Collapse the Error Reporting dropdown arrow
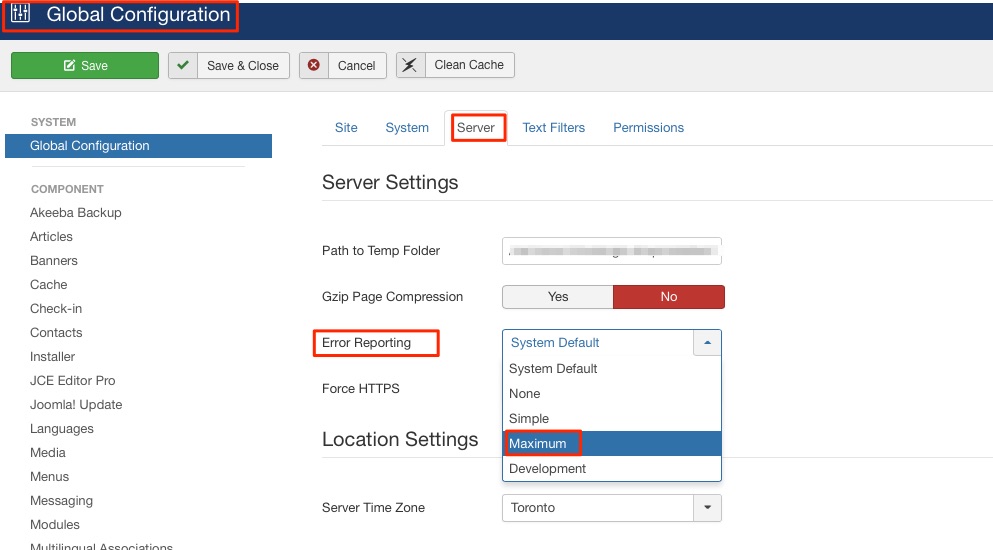Screen dimensions: 993x550 click(x=707, y=343)
